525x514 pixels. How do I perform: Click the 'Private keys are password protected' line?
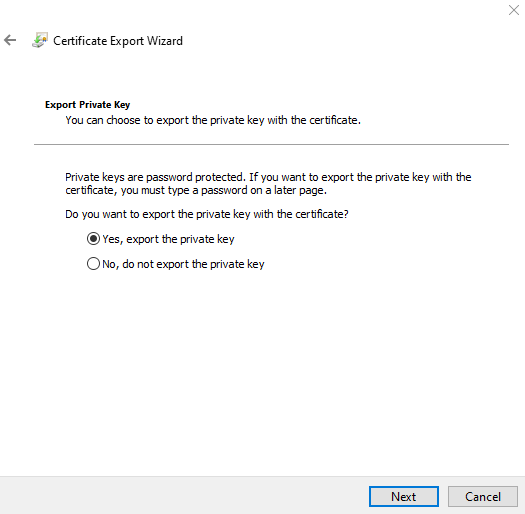268,177
